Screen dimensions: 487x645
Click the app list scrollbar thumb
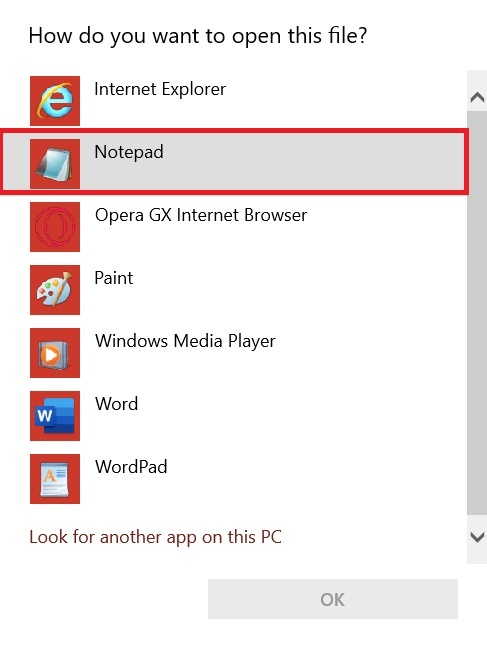tap(477, 313)
